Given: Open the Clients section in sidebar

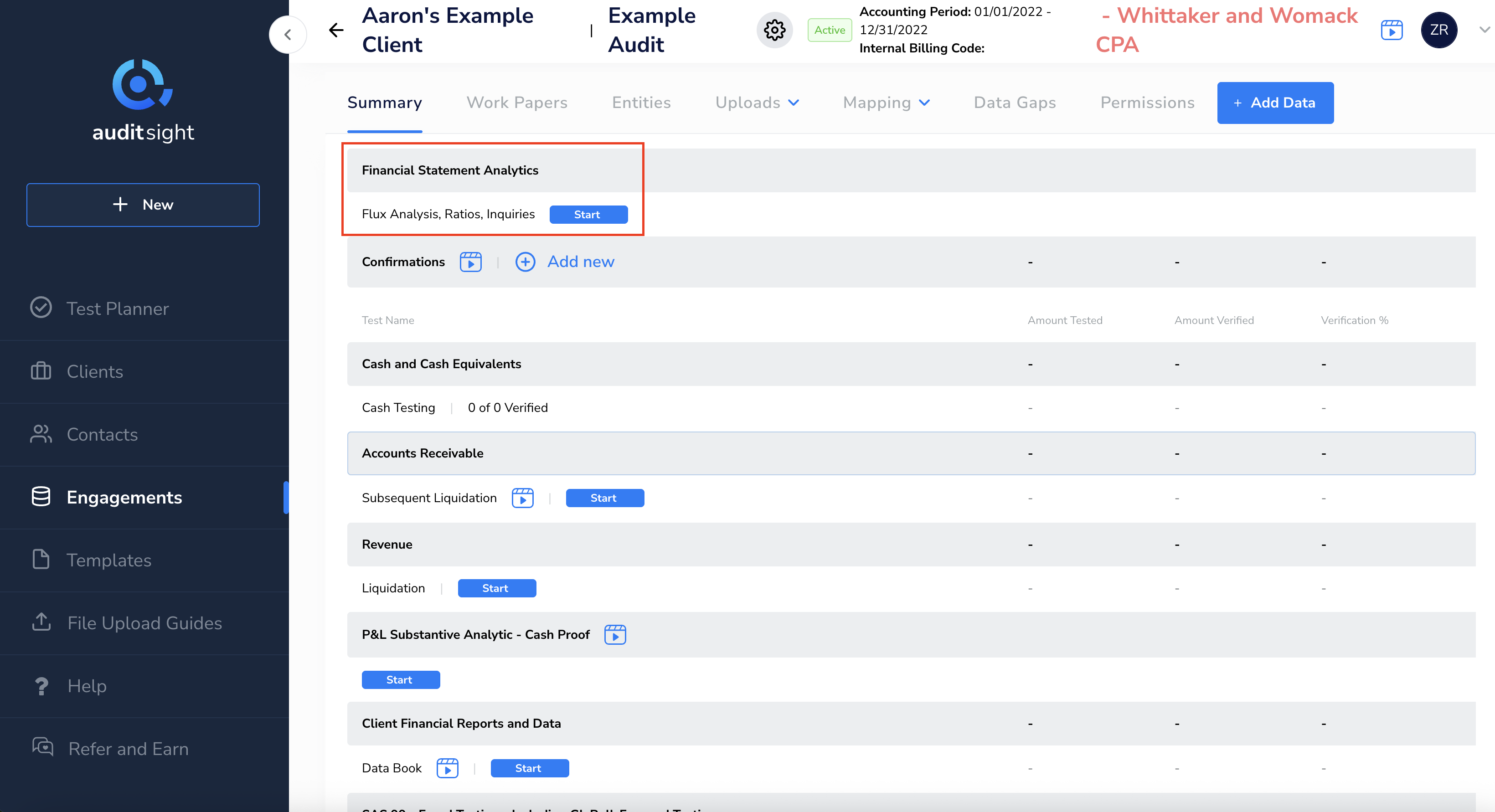Looking at the screenshot, I should pos(95,371).
